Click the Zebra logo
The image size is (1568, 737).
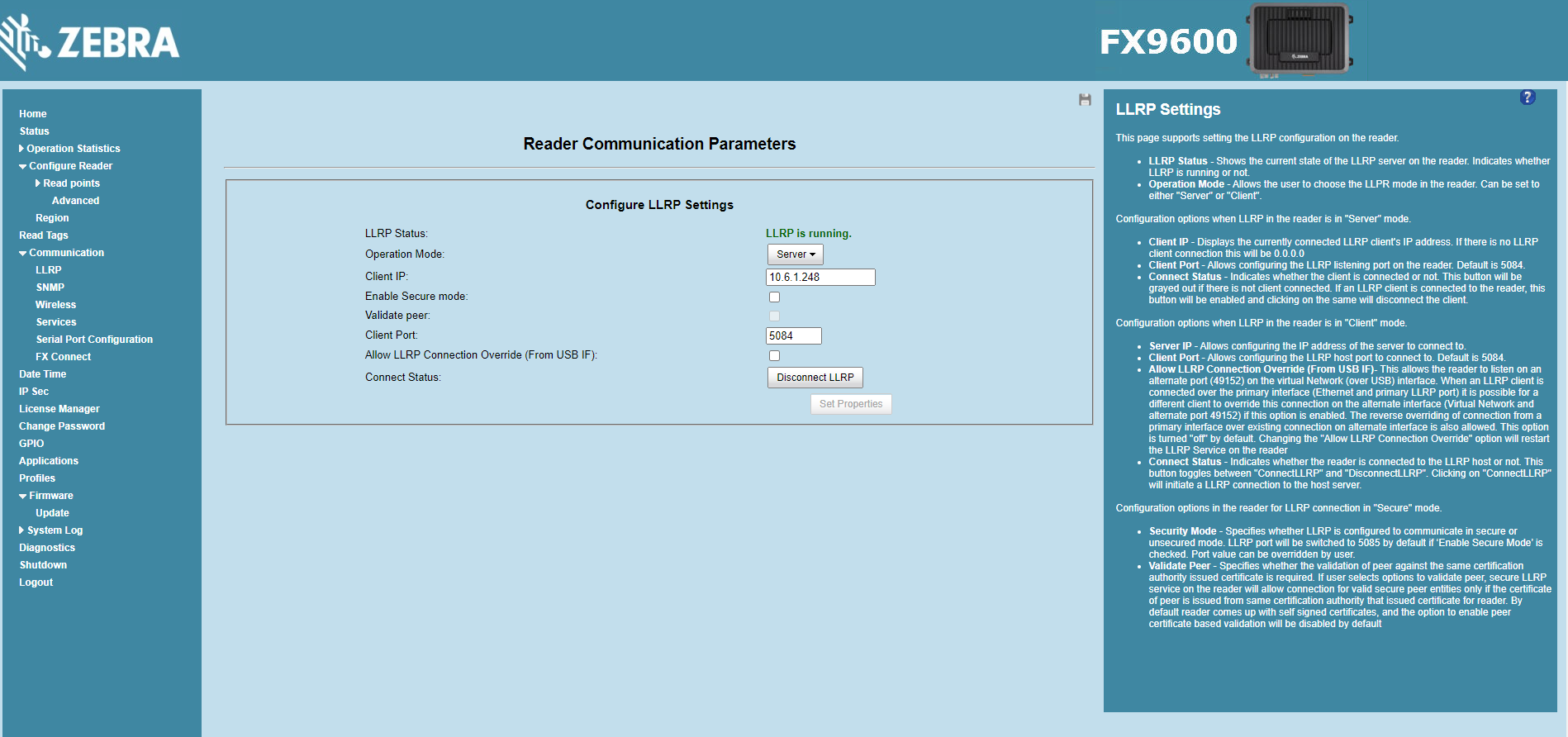[90, 42]
